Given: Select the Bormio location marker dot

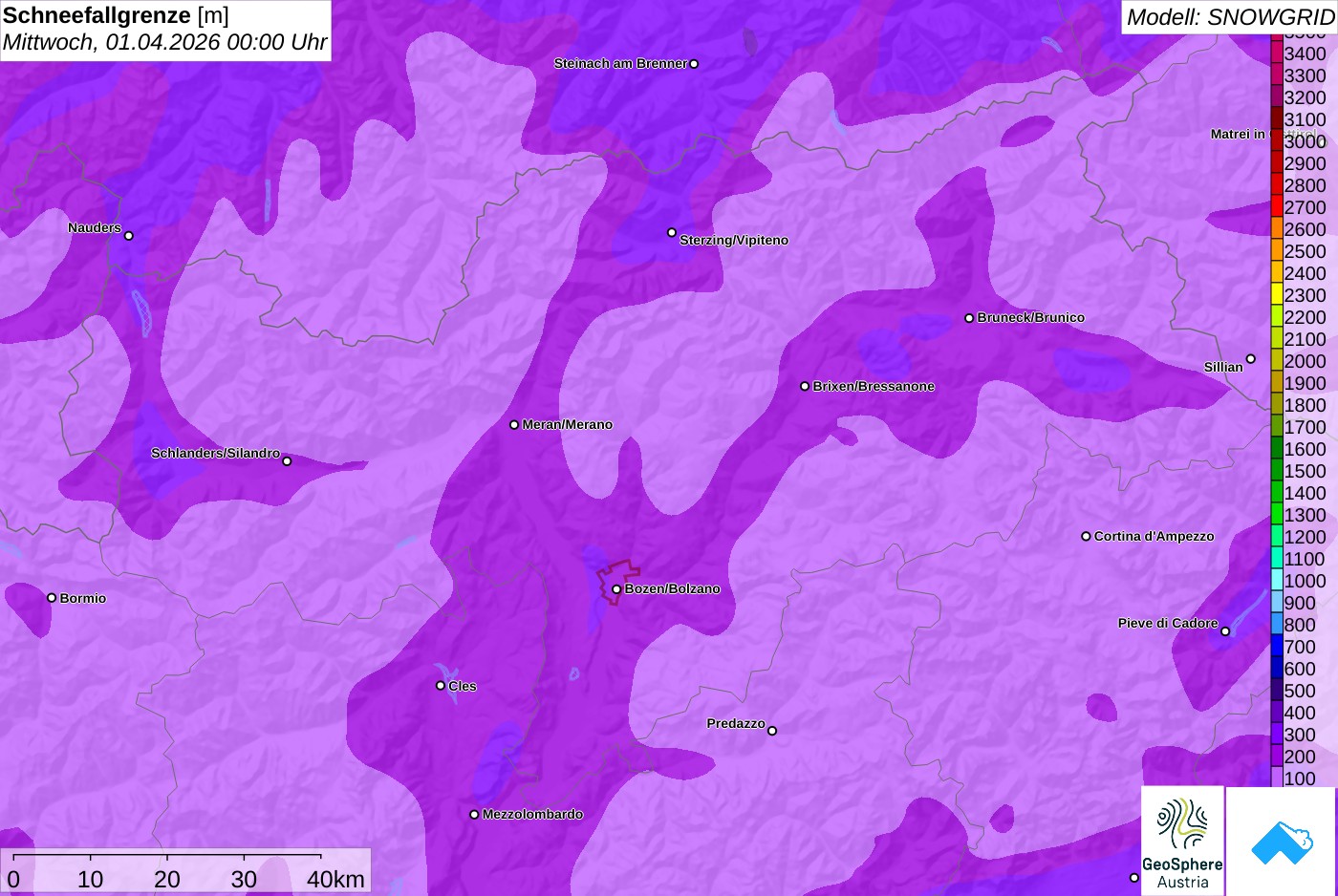Looking at the screenshot, I should [x=52, y=598].
